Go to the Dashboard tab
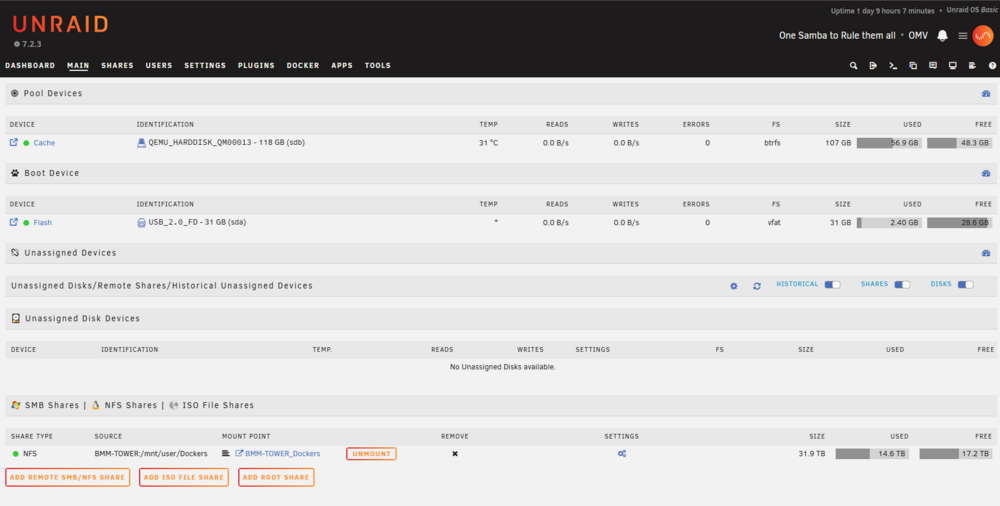 pyautogui.click(x=30, y=66)
